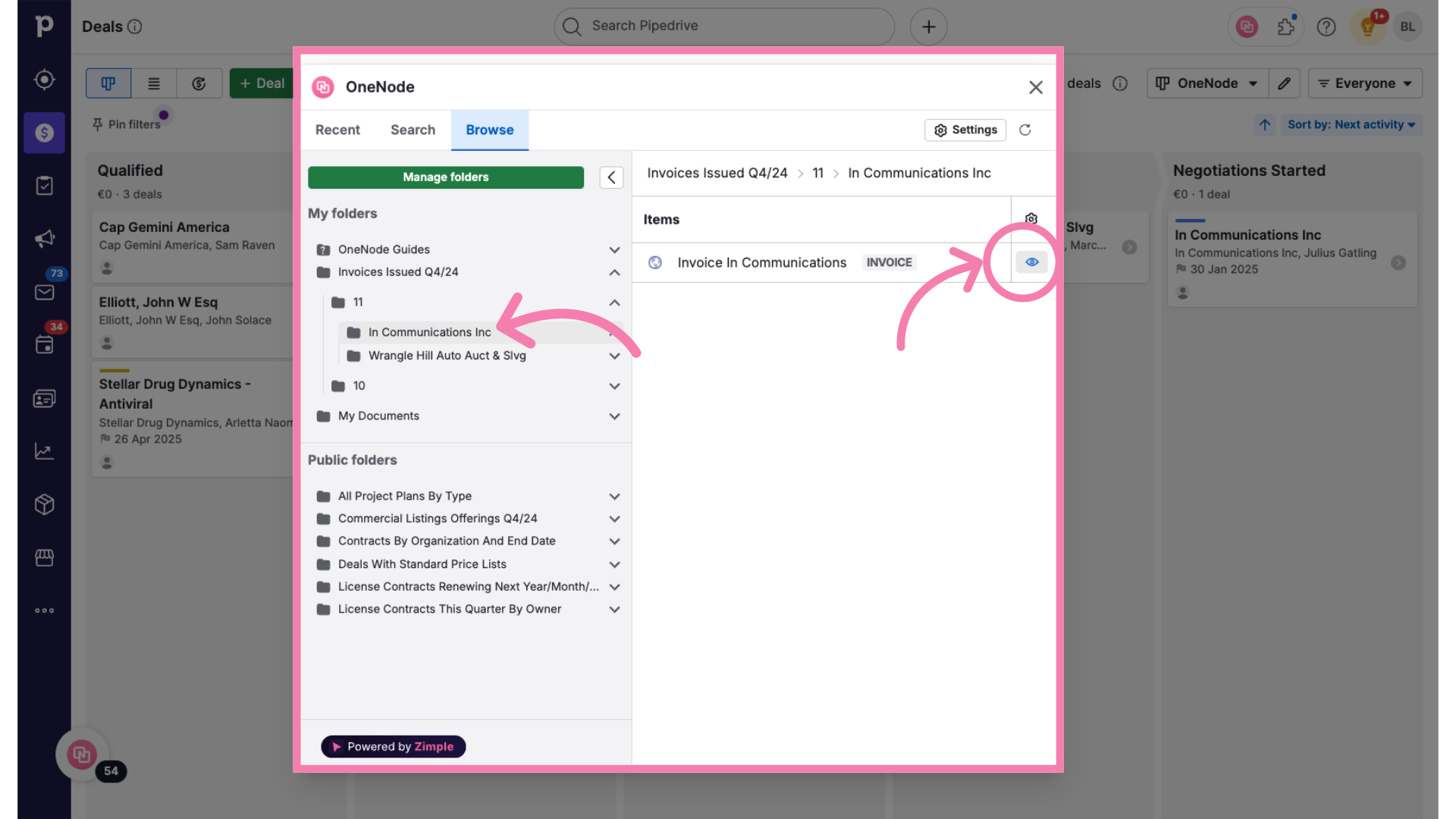
Task: Toggle Pin filters
Action: pyautogui.click(x=127, y=124)
